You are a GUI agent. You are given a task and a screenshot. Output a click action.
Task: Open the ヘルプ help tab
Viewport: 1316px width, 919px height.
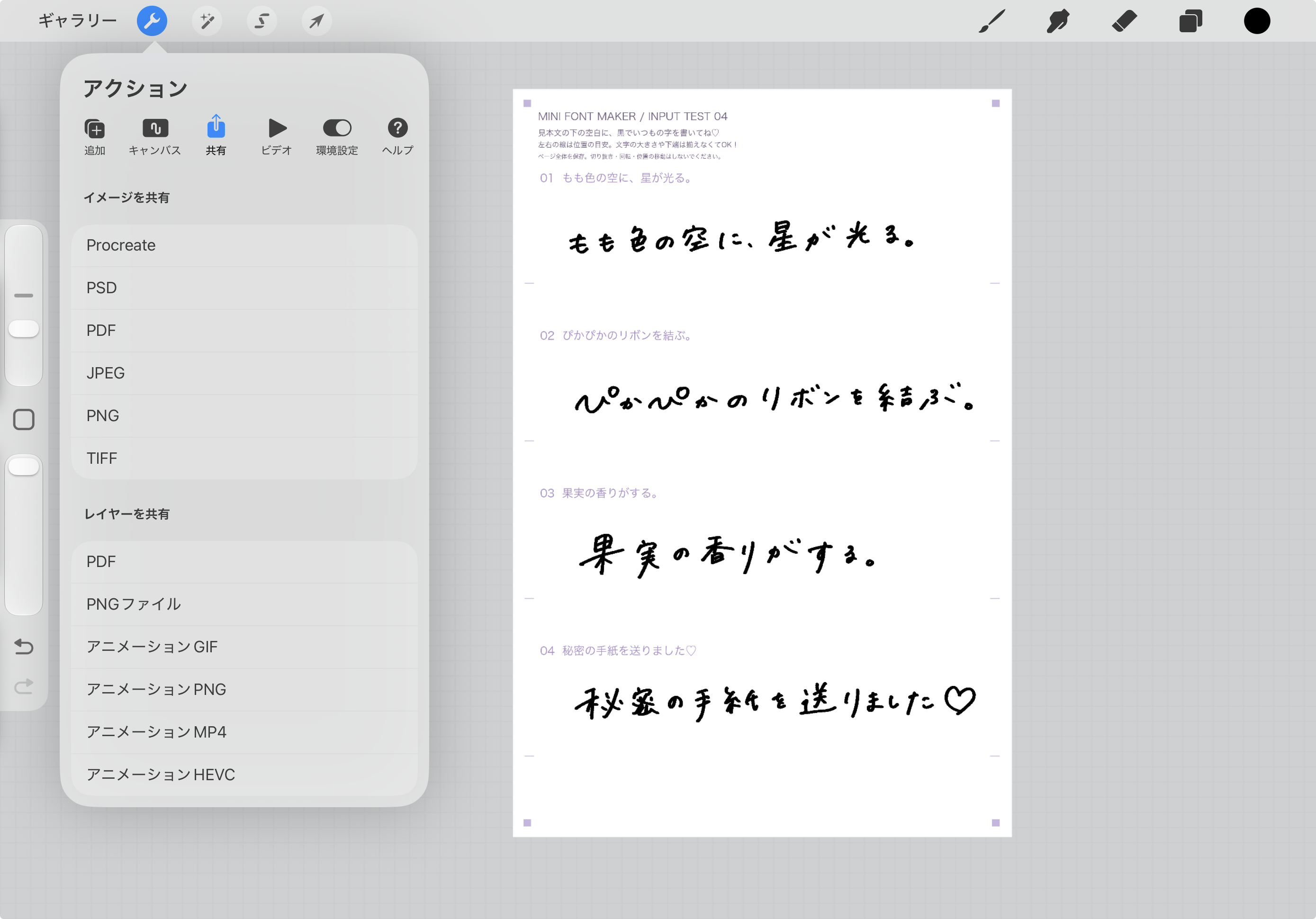[398, 137]
